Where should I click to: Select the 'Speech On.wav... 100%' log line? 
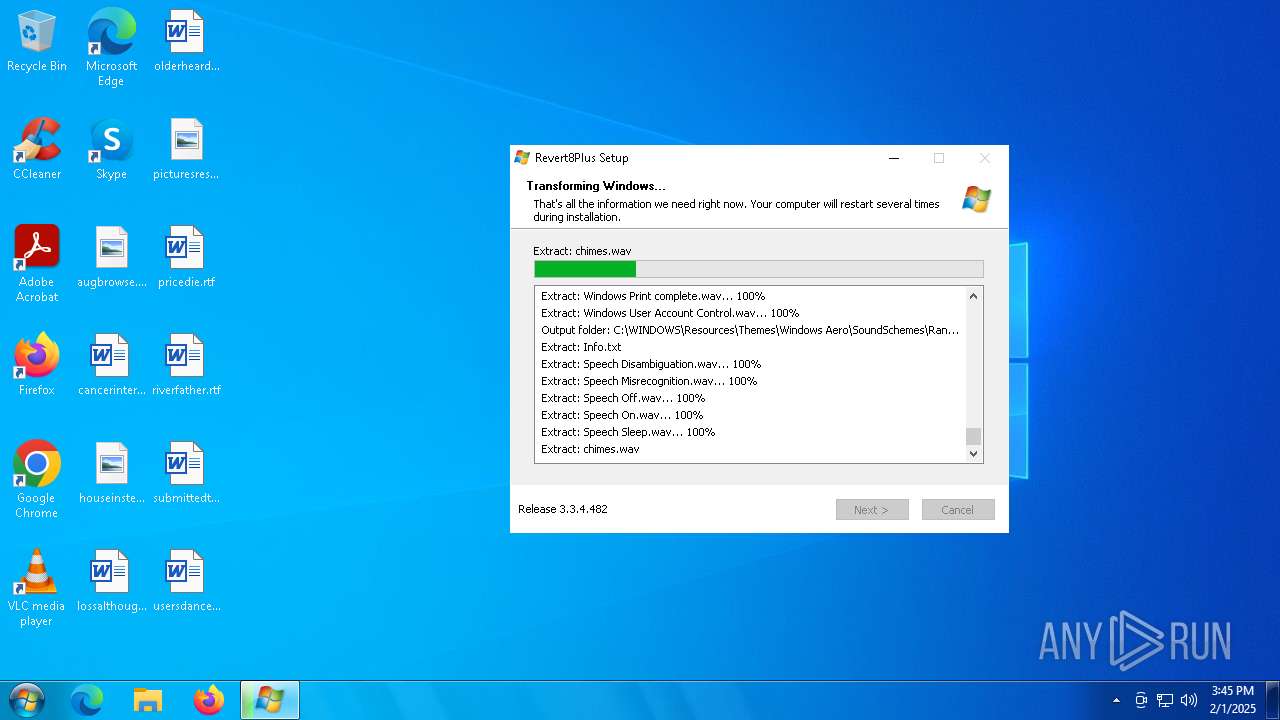(622, 415)
